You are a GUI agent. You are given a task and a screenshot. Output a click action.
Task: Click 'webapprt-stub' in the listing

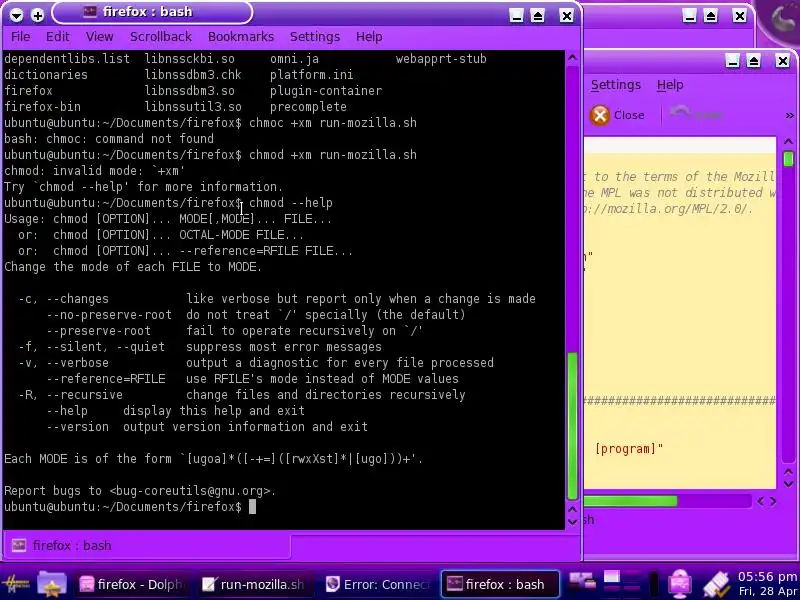tap(441, 59)
